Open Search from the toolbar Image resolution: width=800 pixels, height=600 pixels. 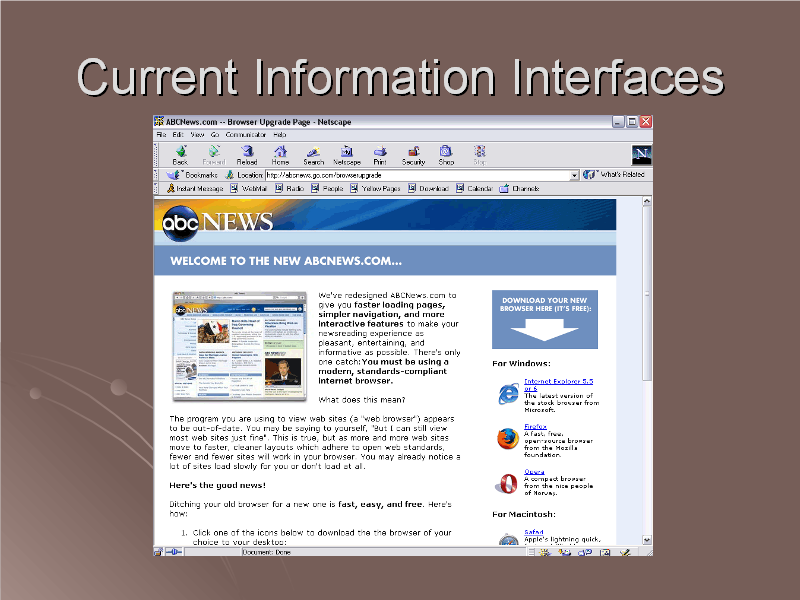click(313, 155)
